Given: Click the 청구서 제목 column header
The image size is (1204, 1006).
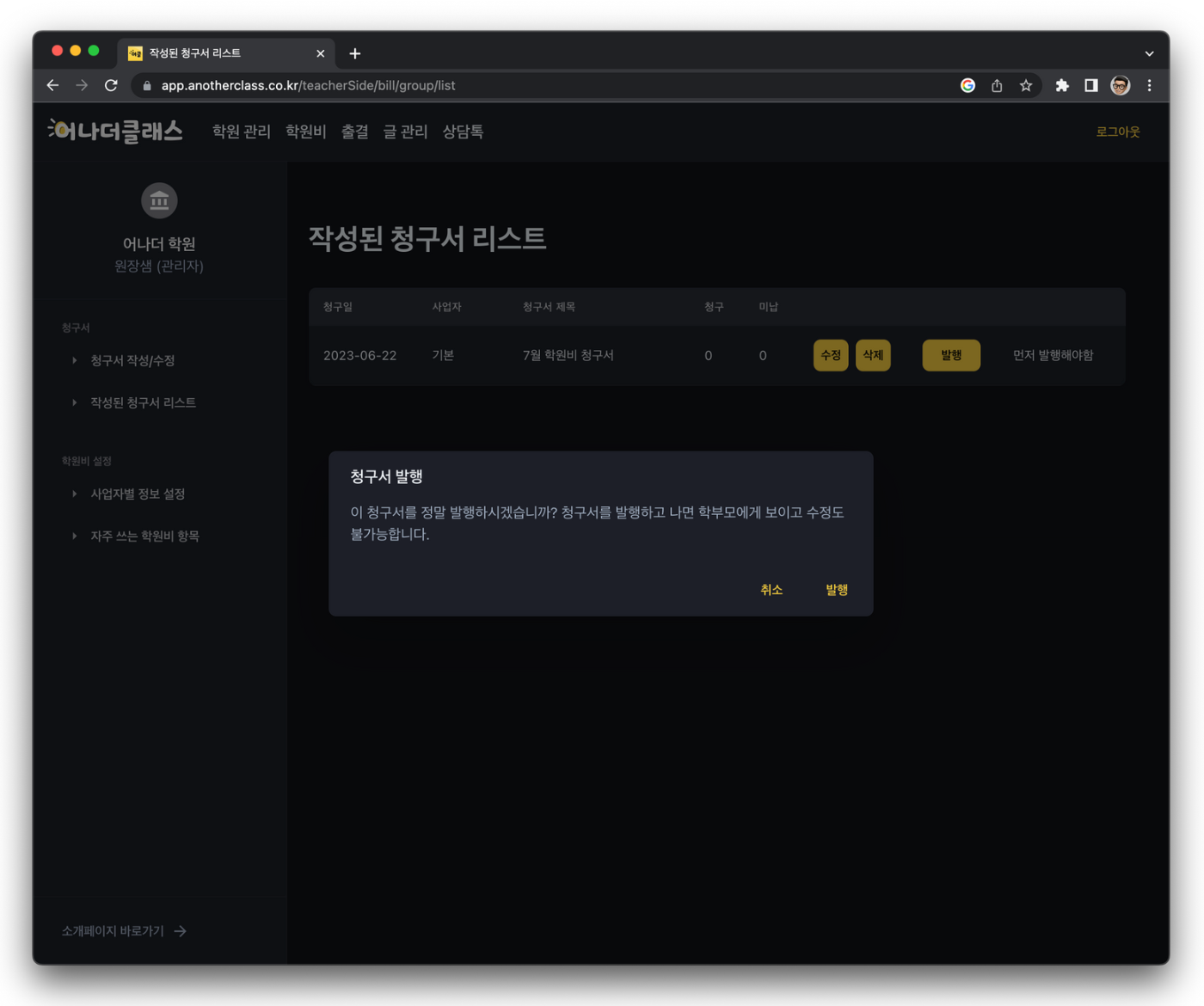Looking at the screenshot, I should tap(549, 307).
